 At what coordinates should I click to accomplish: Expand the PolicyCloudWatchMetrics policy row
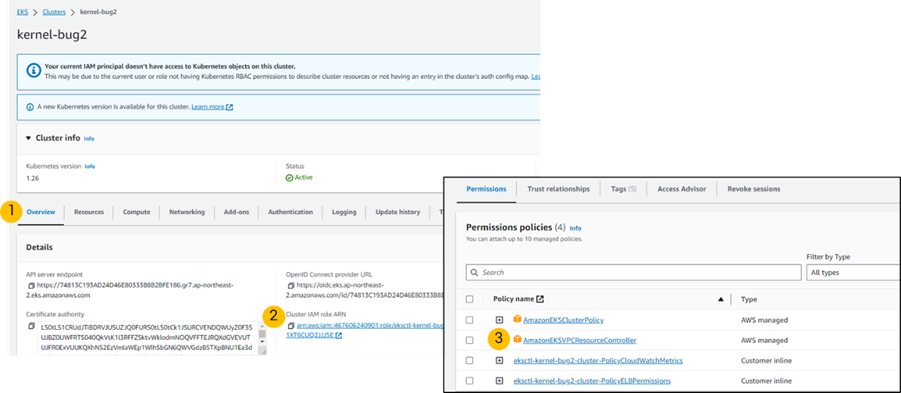499,360
